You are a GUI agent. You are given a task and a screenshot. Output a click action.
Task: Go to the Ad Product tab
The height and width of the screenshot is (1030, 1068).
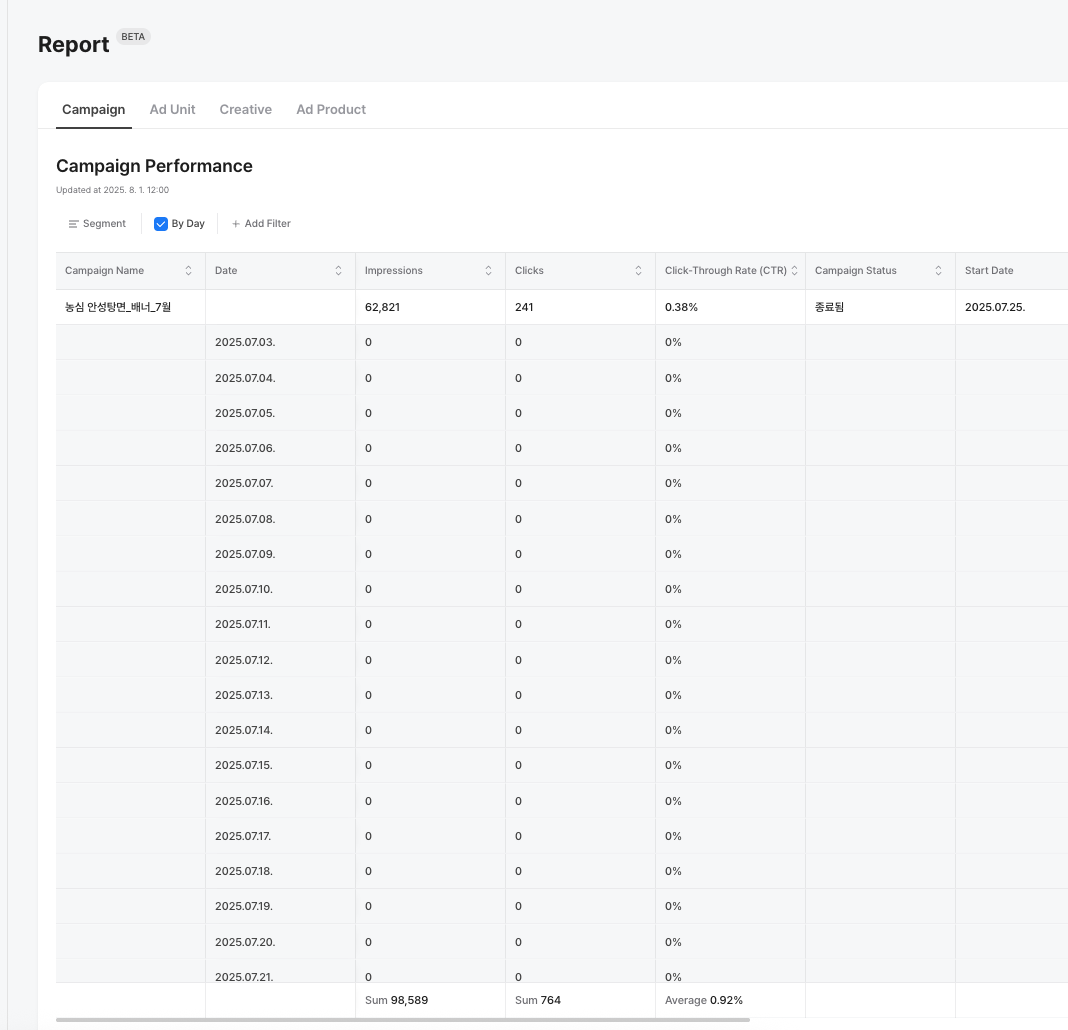pos(331,109)
